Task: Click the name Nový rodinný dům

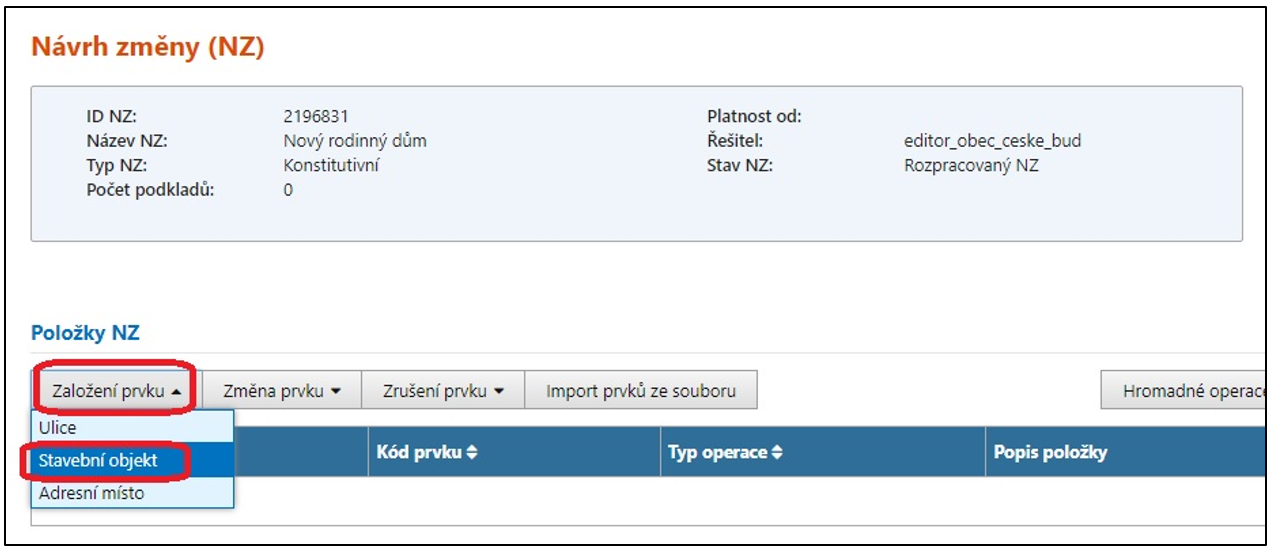Action: (x=355, y=141)
